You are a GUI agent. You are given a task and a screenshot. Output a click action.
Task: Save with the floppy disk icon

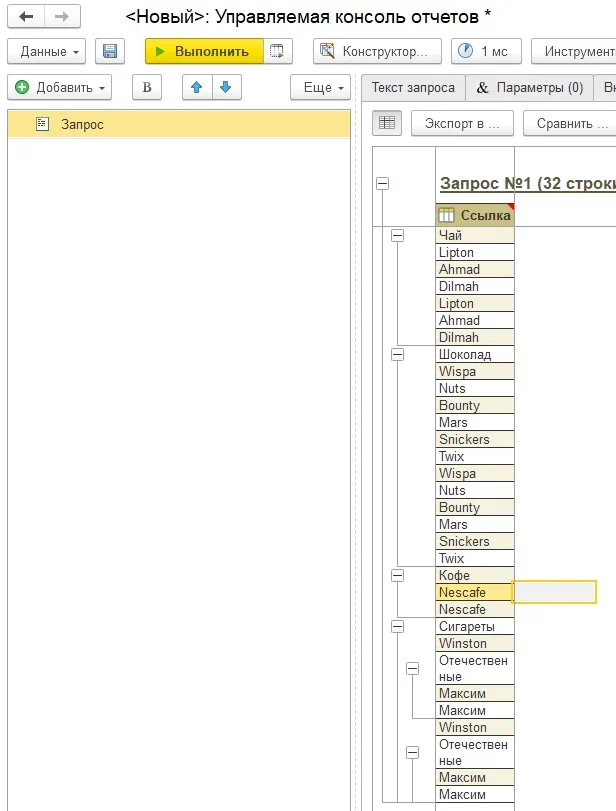[x=110, y=51]
